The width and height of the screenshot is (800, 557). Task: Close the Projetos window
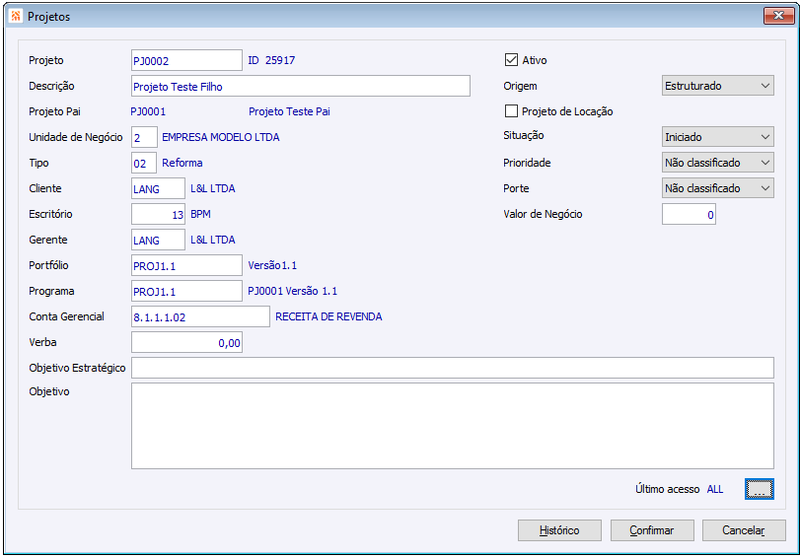click(x=779, y=16)
